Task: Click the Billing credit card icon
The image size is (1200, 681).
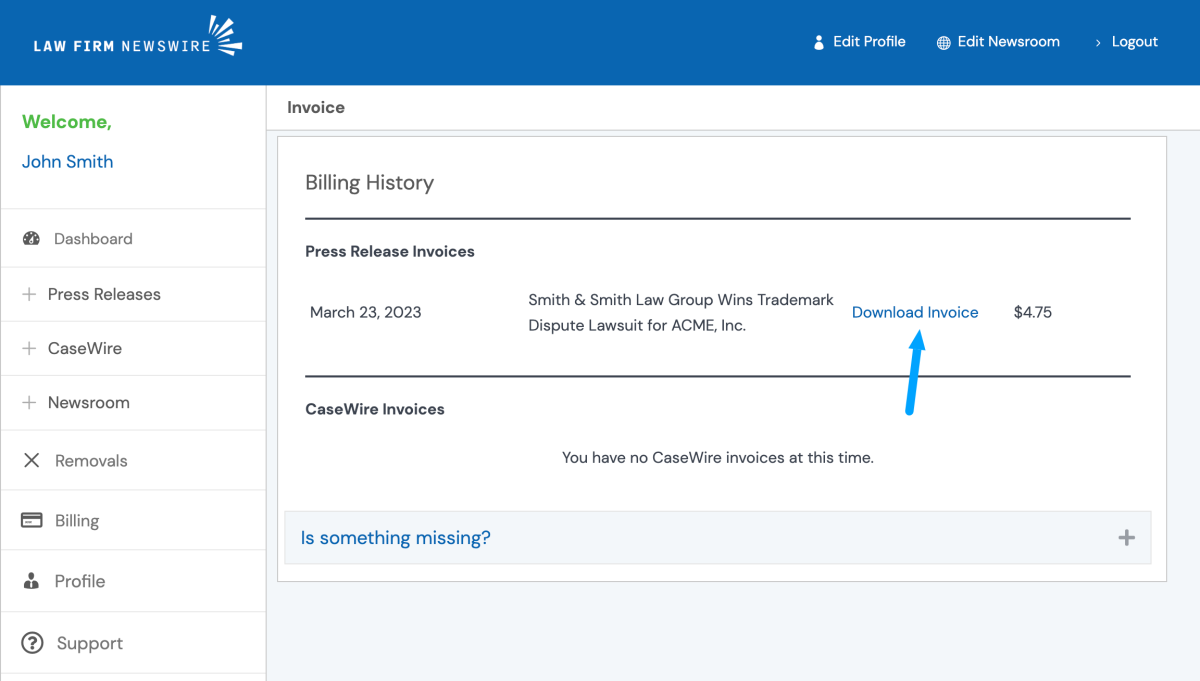Action: 32,520
